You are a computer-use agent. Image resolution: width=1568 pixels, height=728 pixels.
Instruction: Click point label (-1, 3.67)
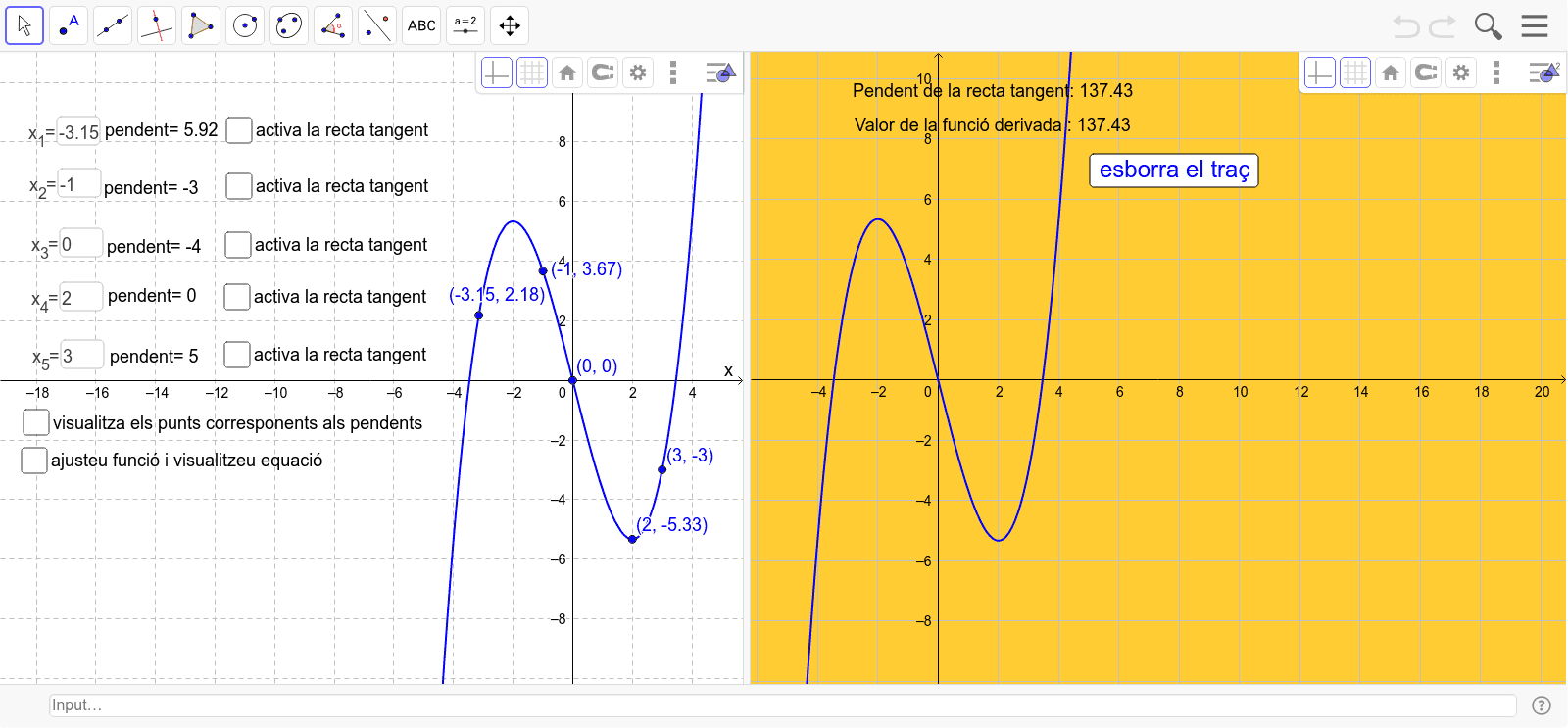[587, 268]
